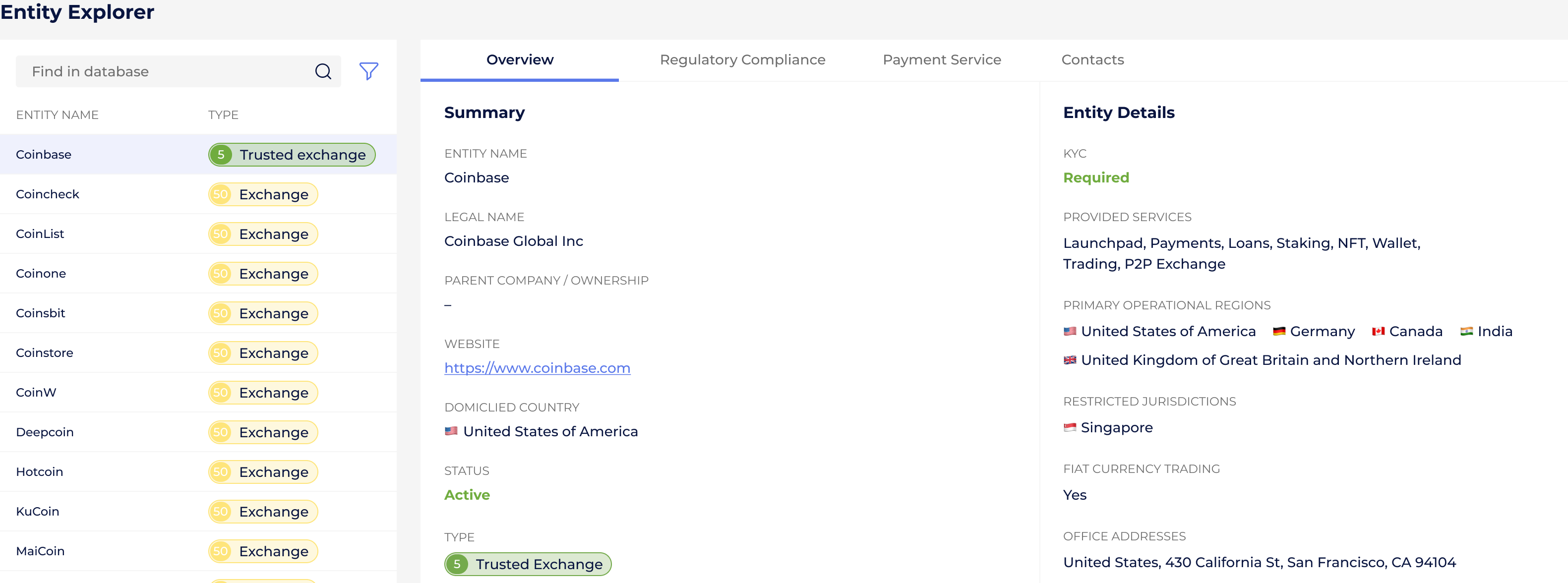The width and height of the screenshot is (1568, 583).
Task: Select the KuCoin entity row
Action: coord(198,511)
